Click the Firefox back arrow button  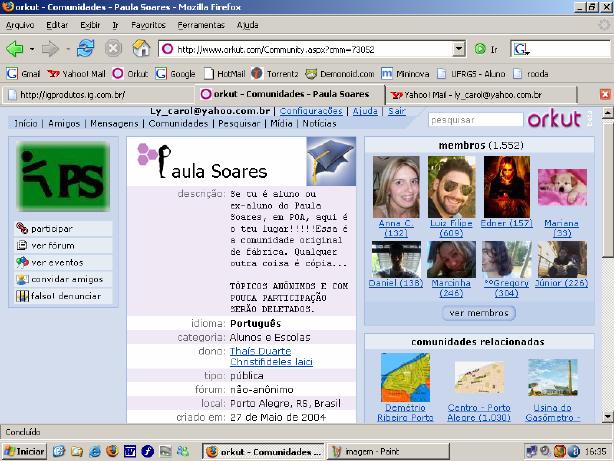pos(15,48)
